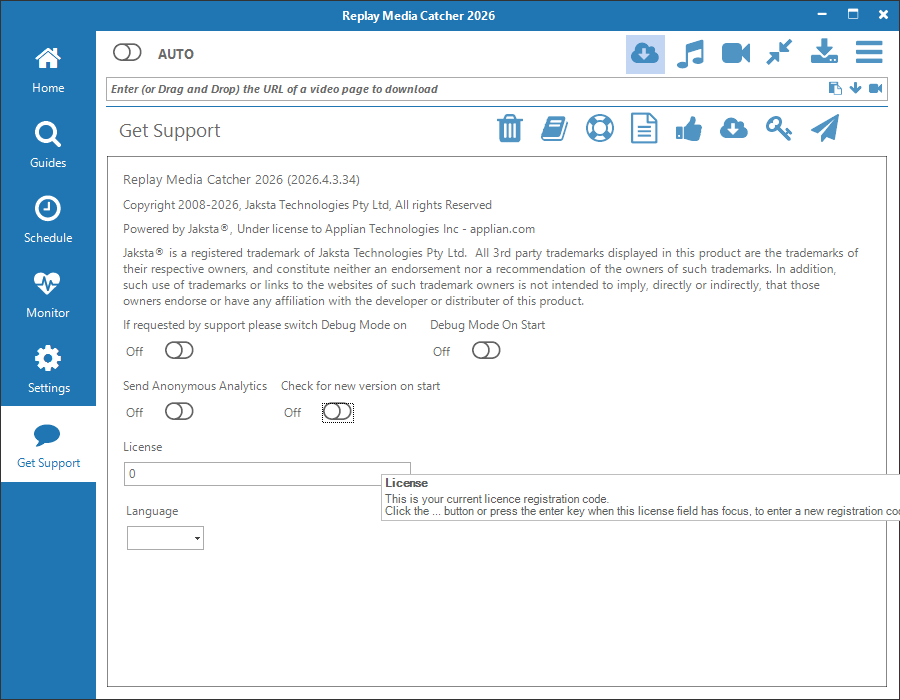The height and width of the screenshot is (700, 900).
Task: Click the compress arrows convert icon
Action: tap(779, 52)
